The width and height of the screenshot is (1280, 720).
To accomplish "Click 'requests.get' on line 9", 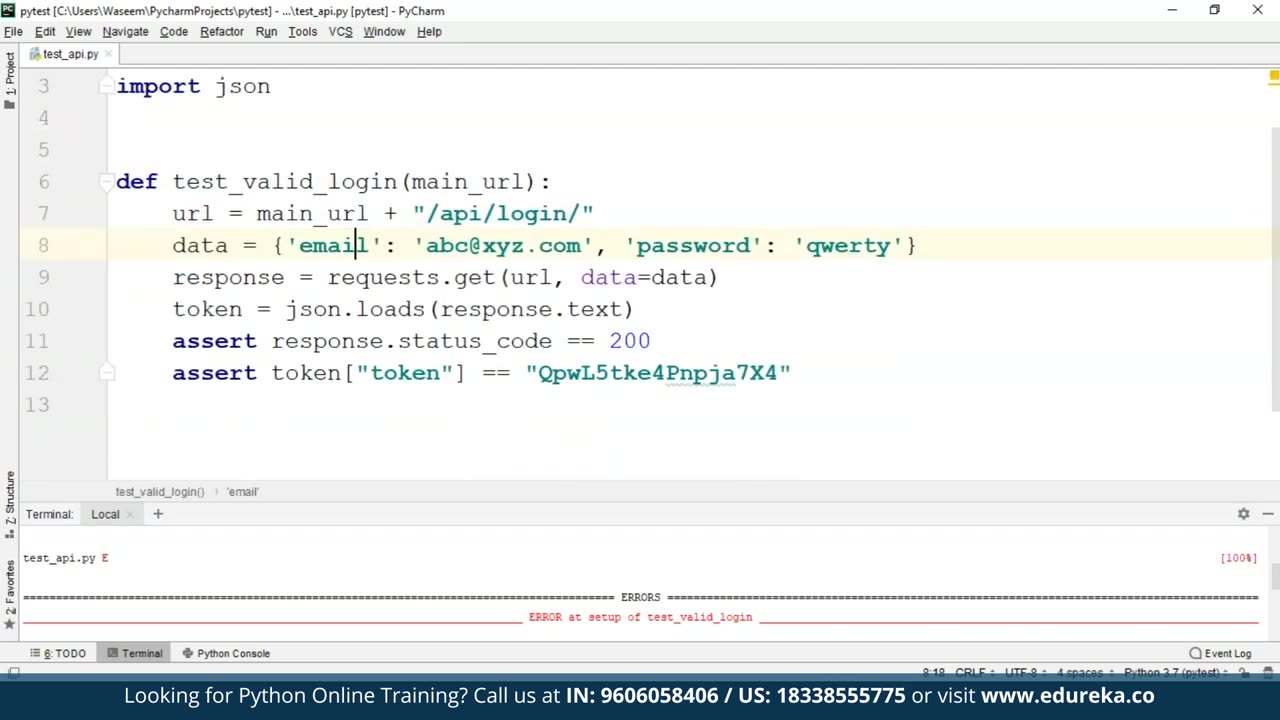I will coord(412,277).
